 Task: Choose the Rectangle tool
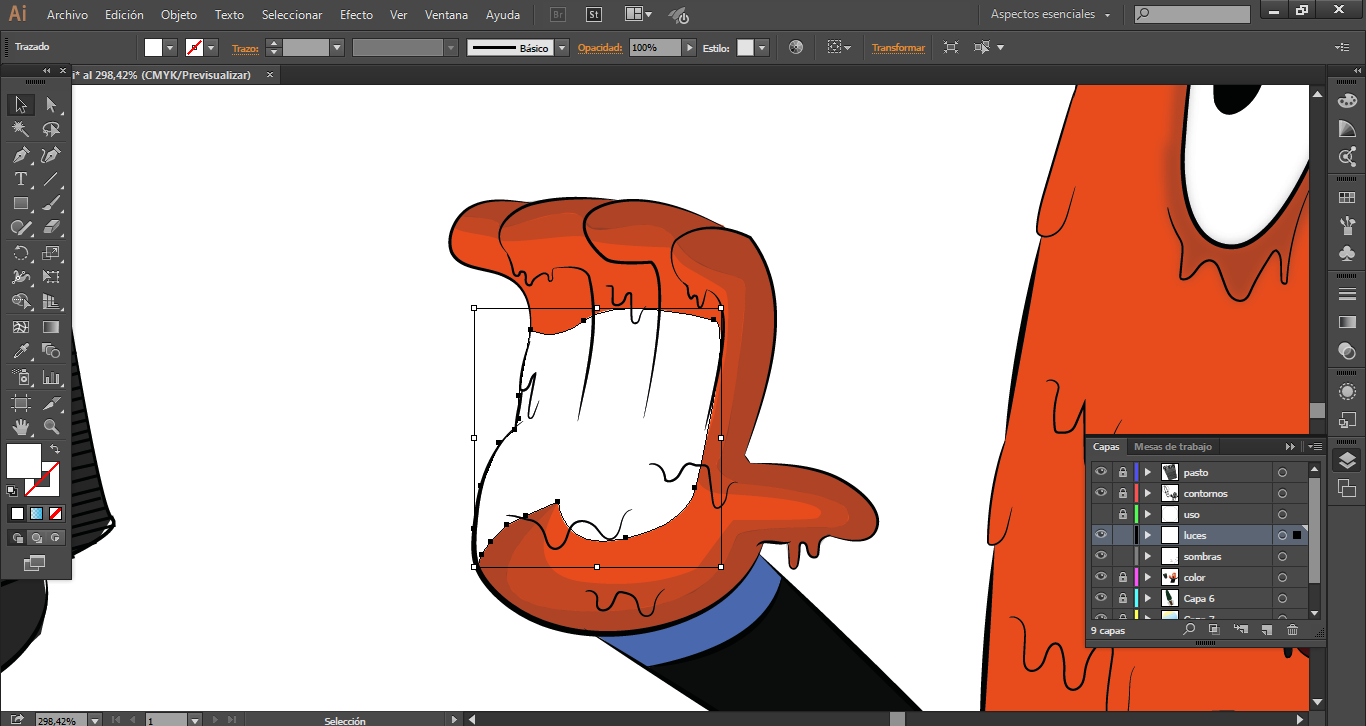coord(20,203)
